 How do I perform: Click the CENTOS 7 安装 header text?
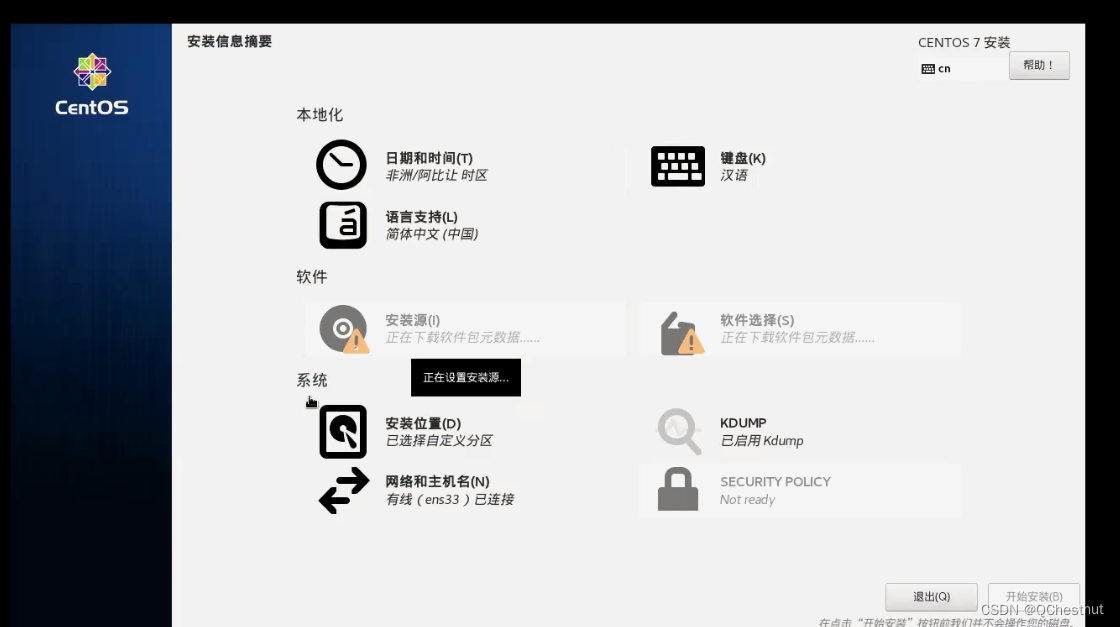click(x=964, y=43)
